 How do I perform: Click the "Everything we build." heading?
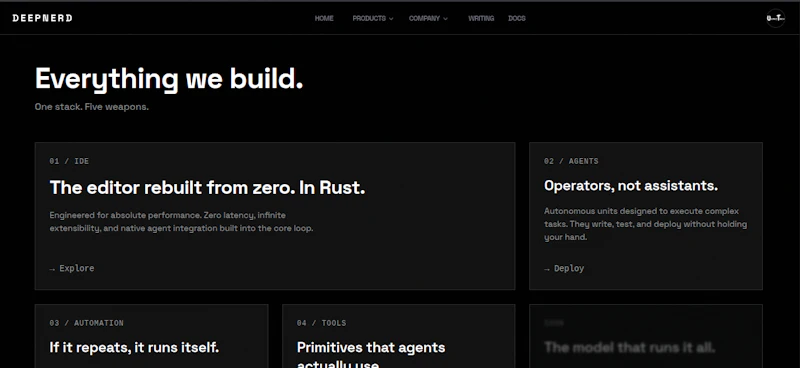(x=169, y=79)
